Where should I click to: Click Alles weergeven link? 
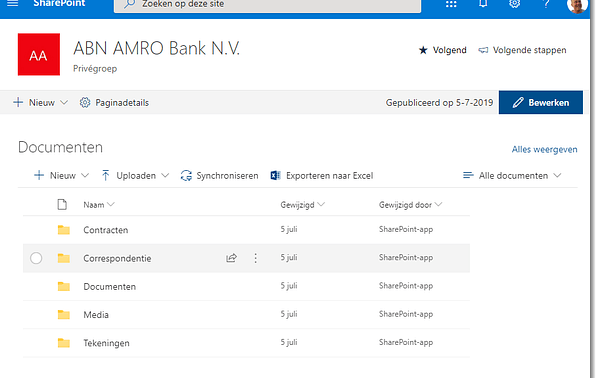(545, 150)
